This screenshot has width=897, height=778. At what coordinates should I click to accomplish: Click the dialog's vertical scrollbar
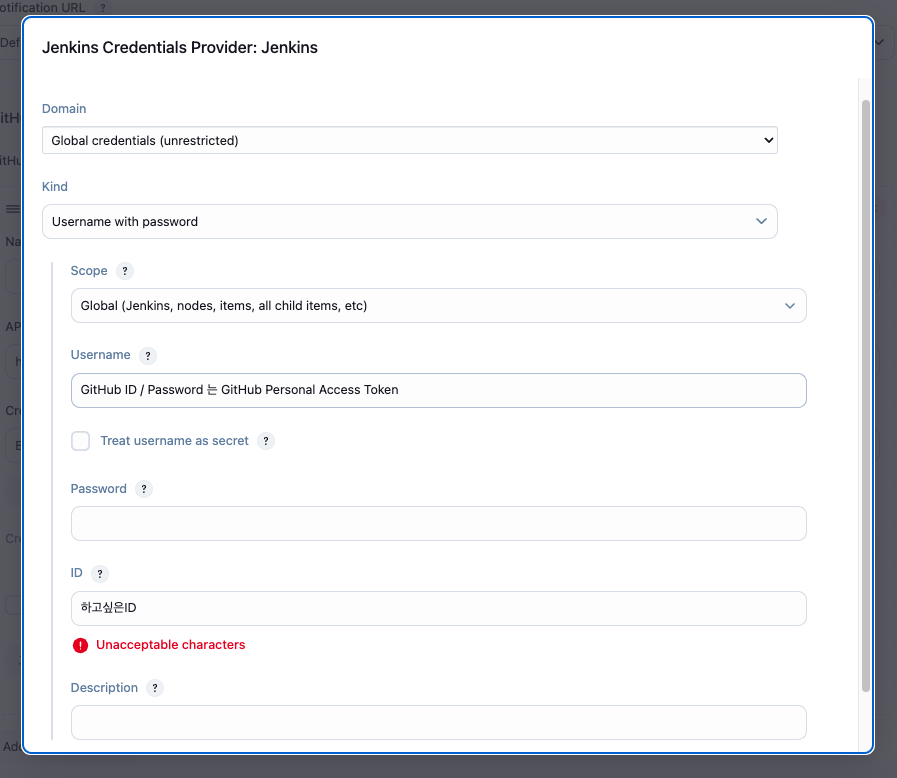coord(866,396)
